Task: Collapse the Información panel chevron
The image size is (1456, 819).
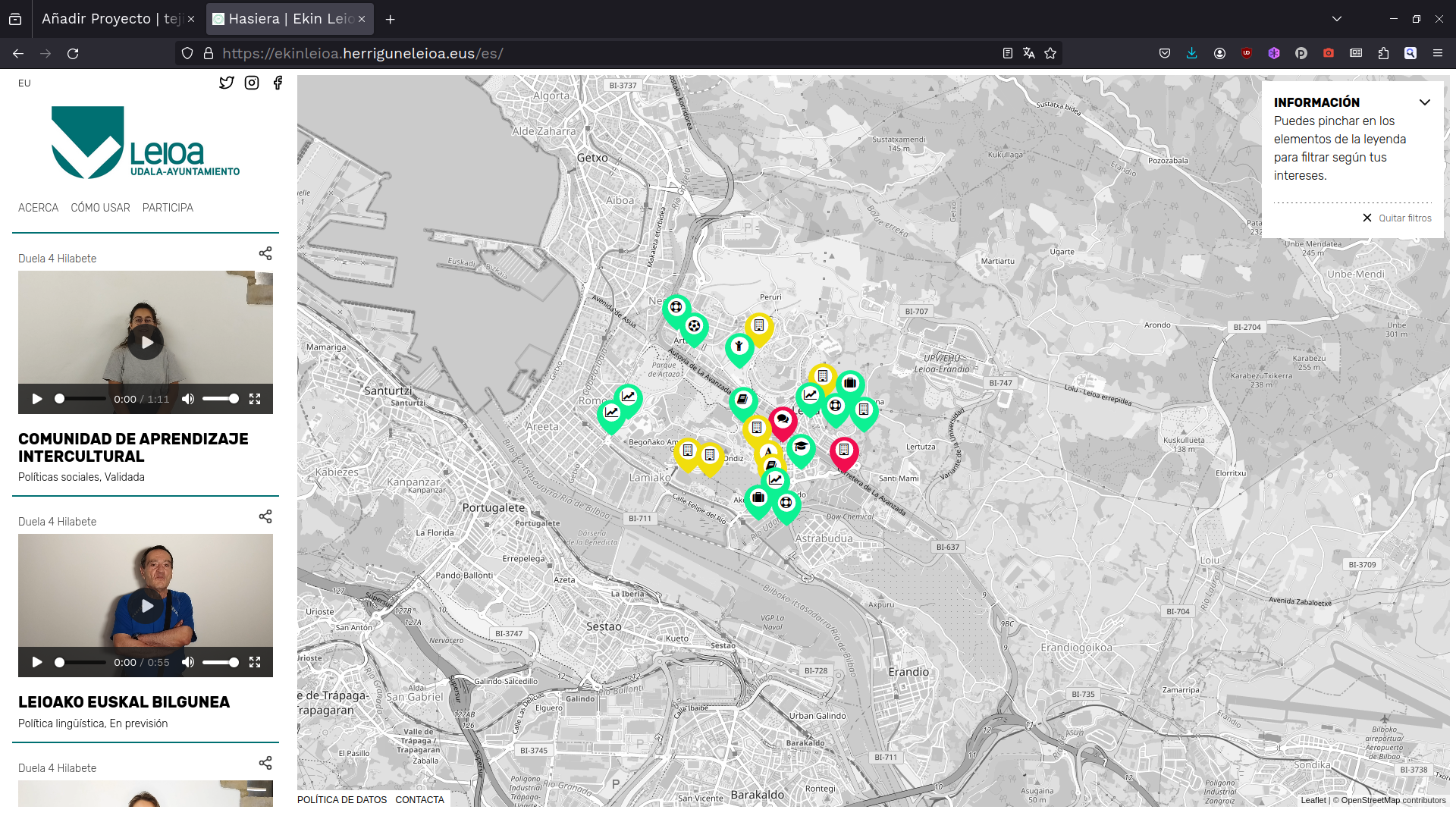Action: [x=1425, y=102]
